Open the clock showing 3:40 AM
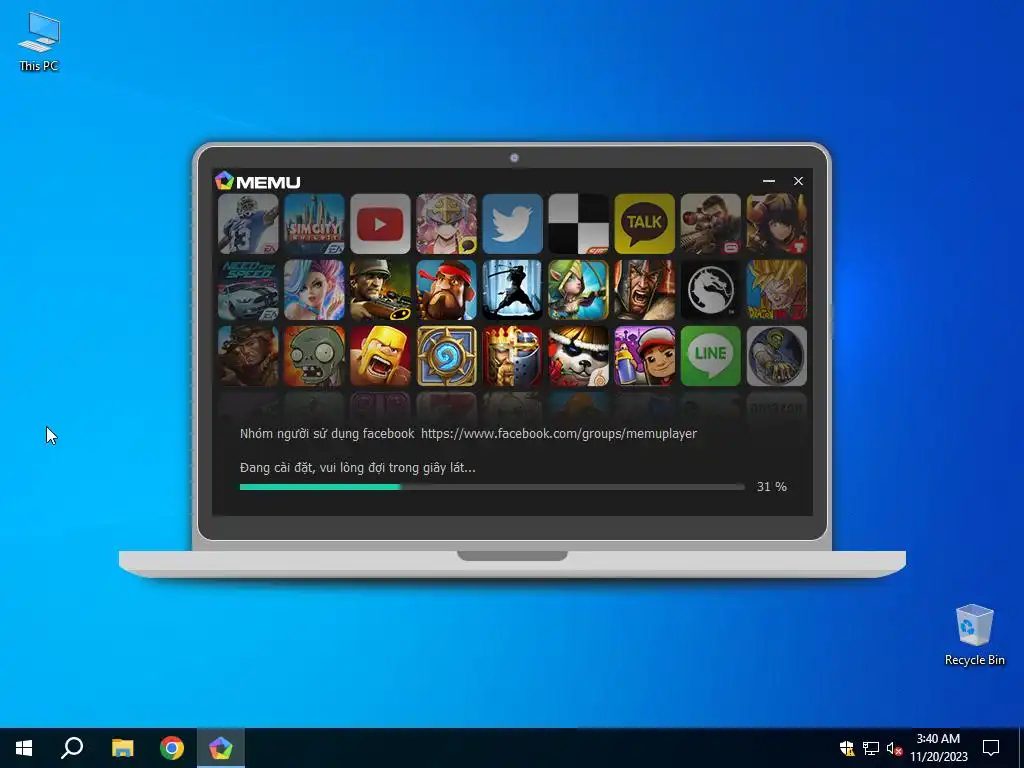The image size is (1024, 768). (x=938, y=748)
